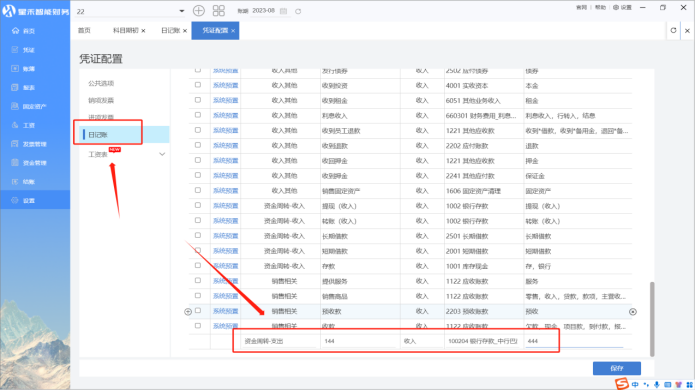Tick the checkbox for the 提供服务 row

click(198, 281)
